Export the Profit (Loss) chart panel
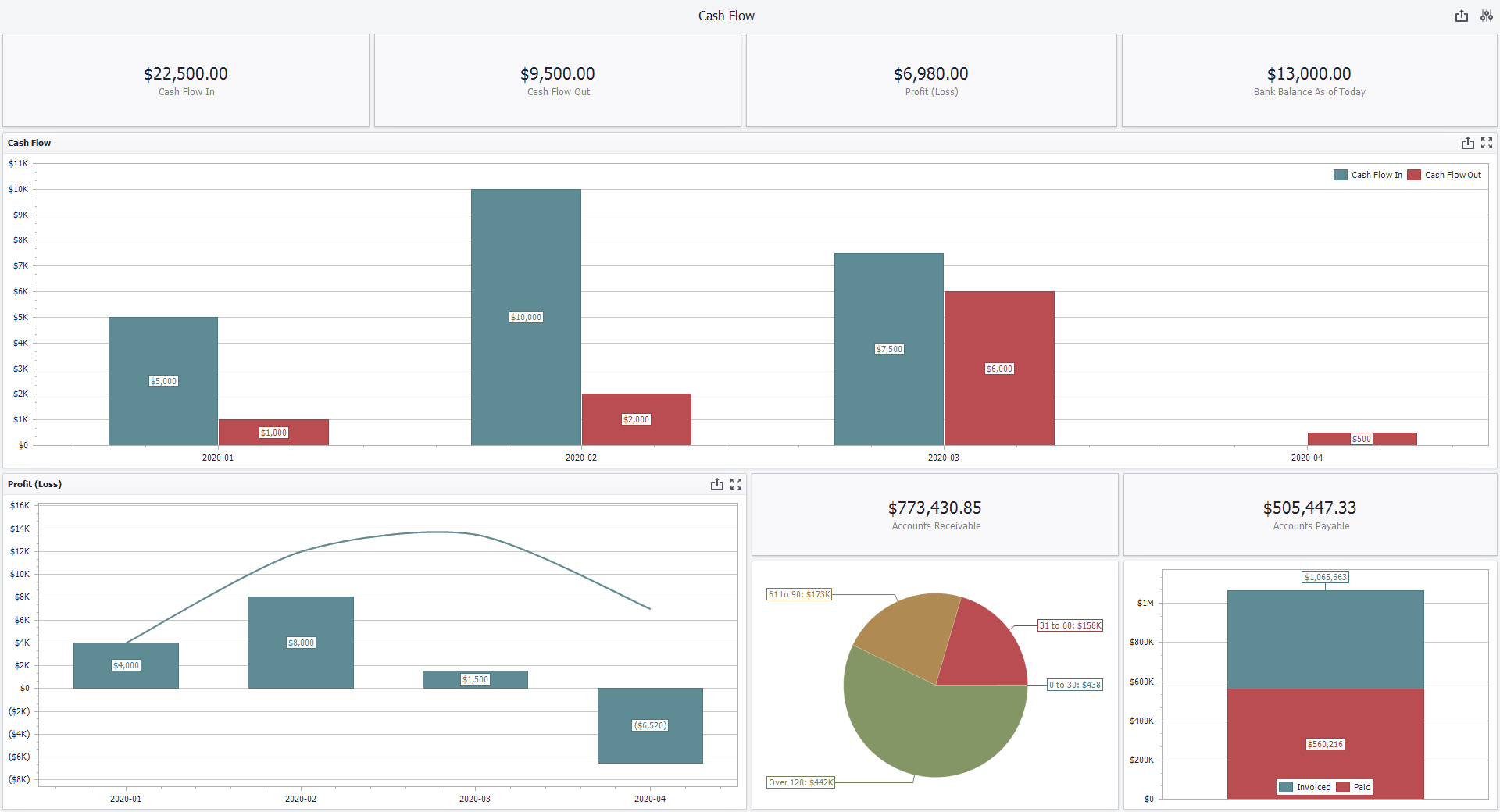 coord(717,484)
